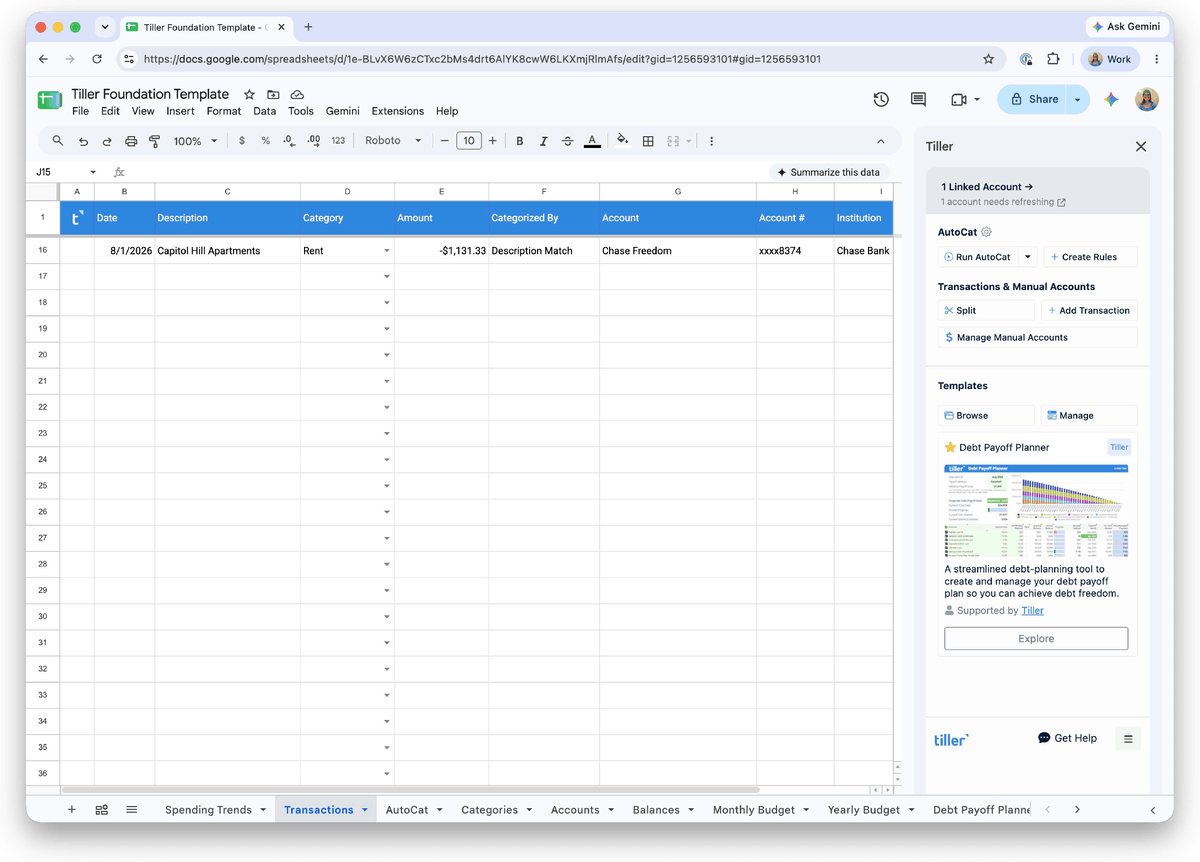Open the zoom level dropdown
Viewport: 1200px width, 862px height.
pos(195,141)
